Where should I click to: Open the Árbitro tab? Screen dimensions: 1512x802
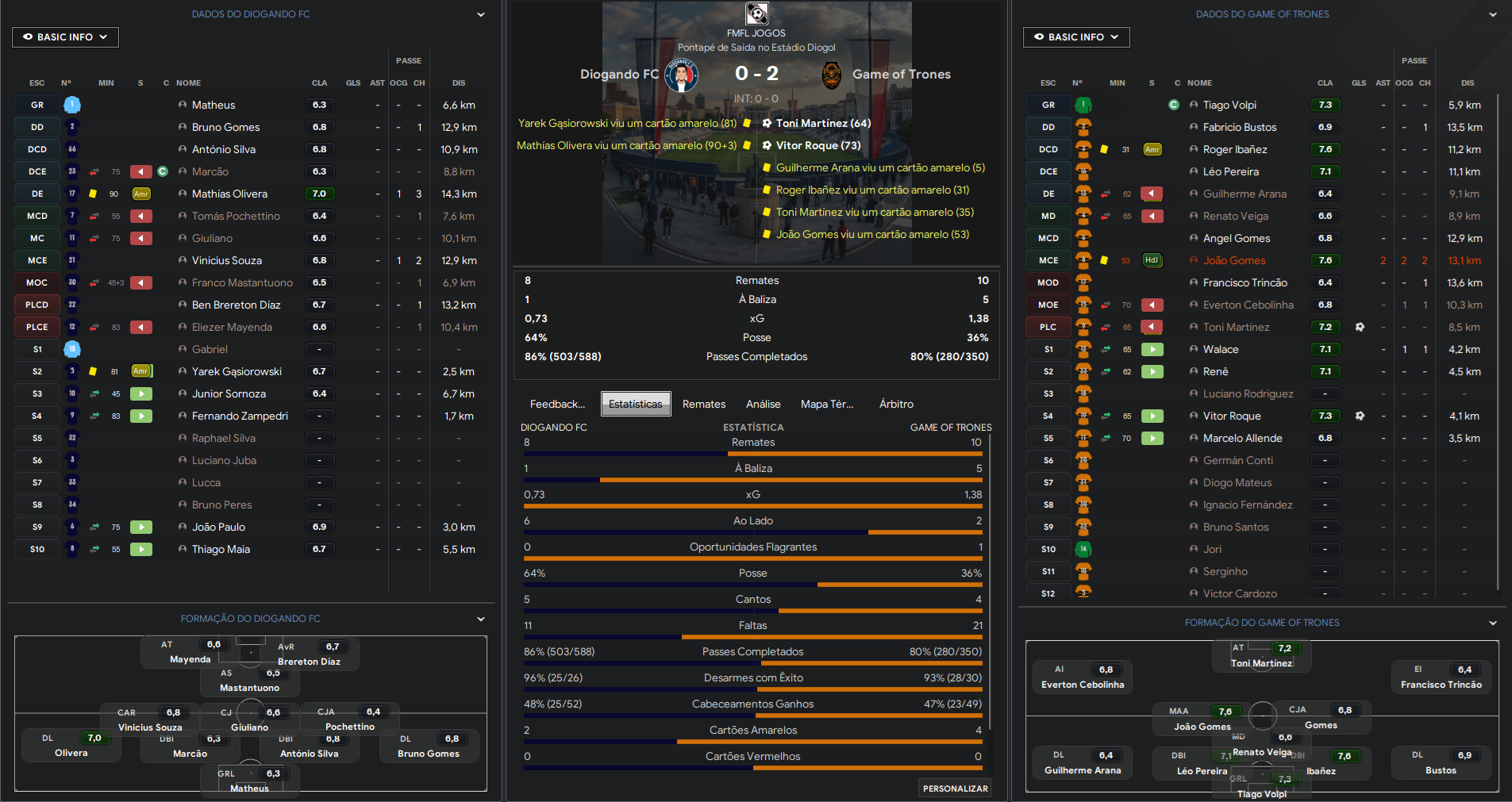click(896, 404)
